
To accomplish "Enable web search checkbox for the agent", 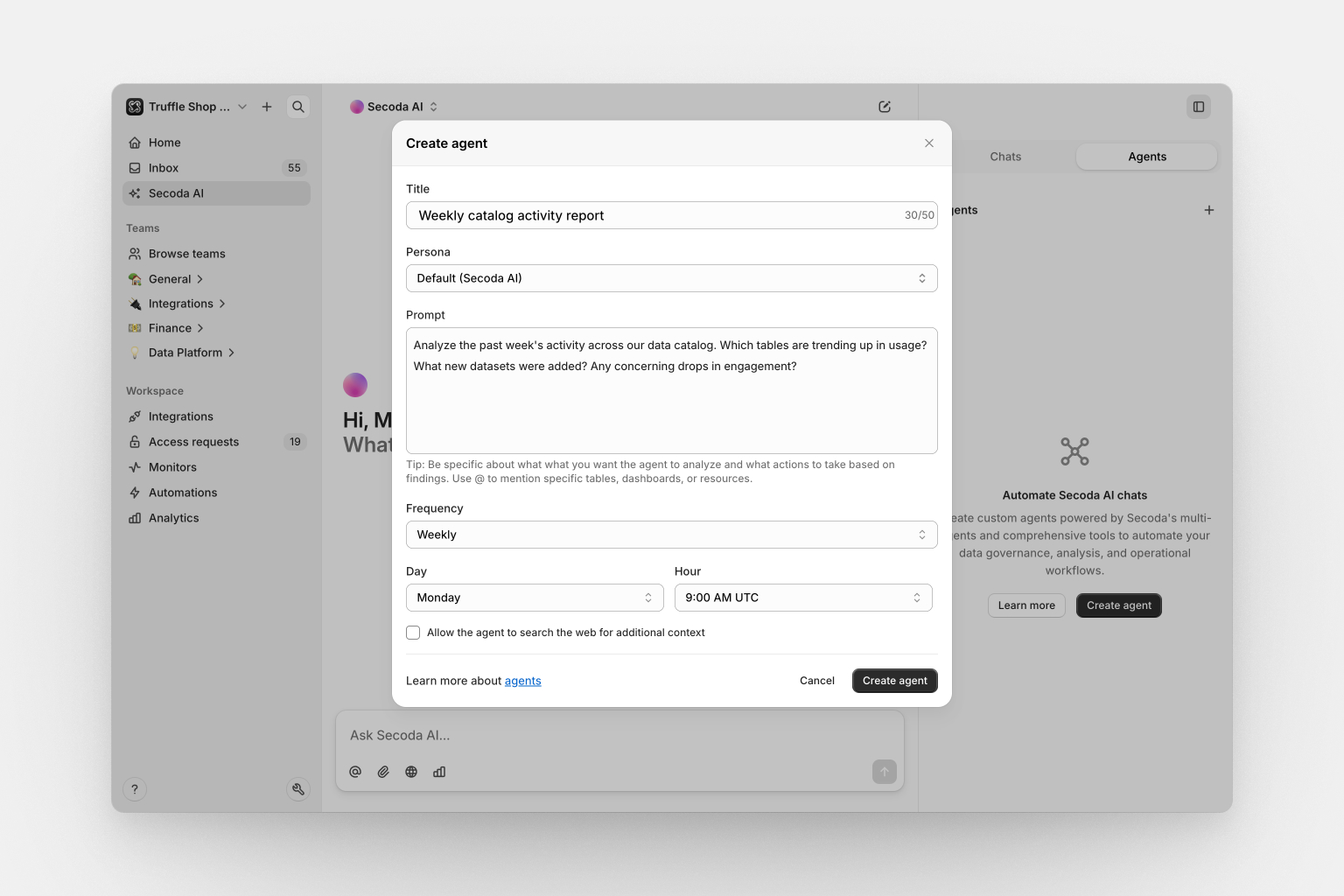I will (413, 633).
